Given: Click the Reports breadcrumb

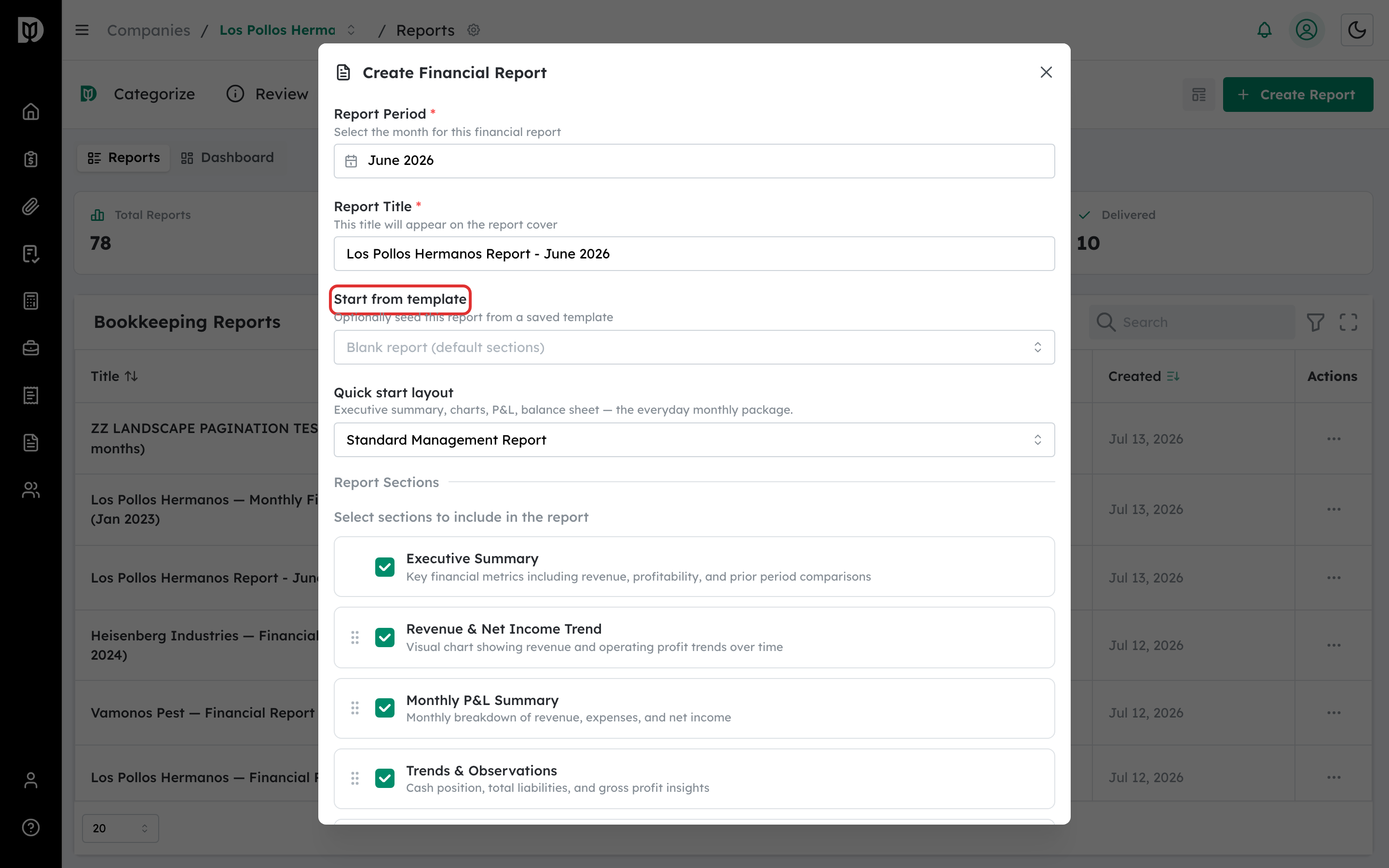Looking at the screenshot, I should pyautogui.click(x=425, y=30).
